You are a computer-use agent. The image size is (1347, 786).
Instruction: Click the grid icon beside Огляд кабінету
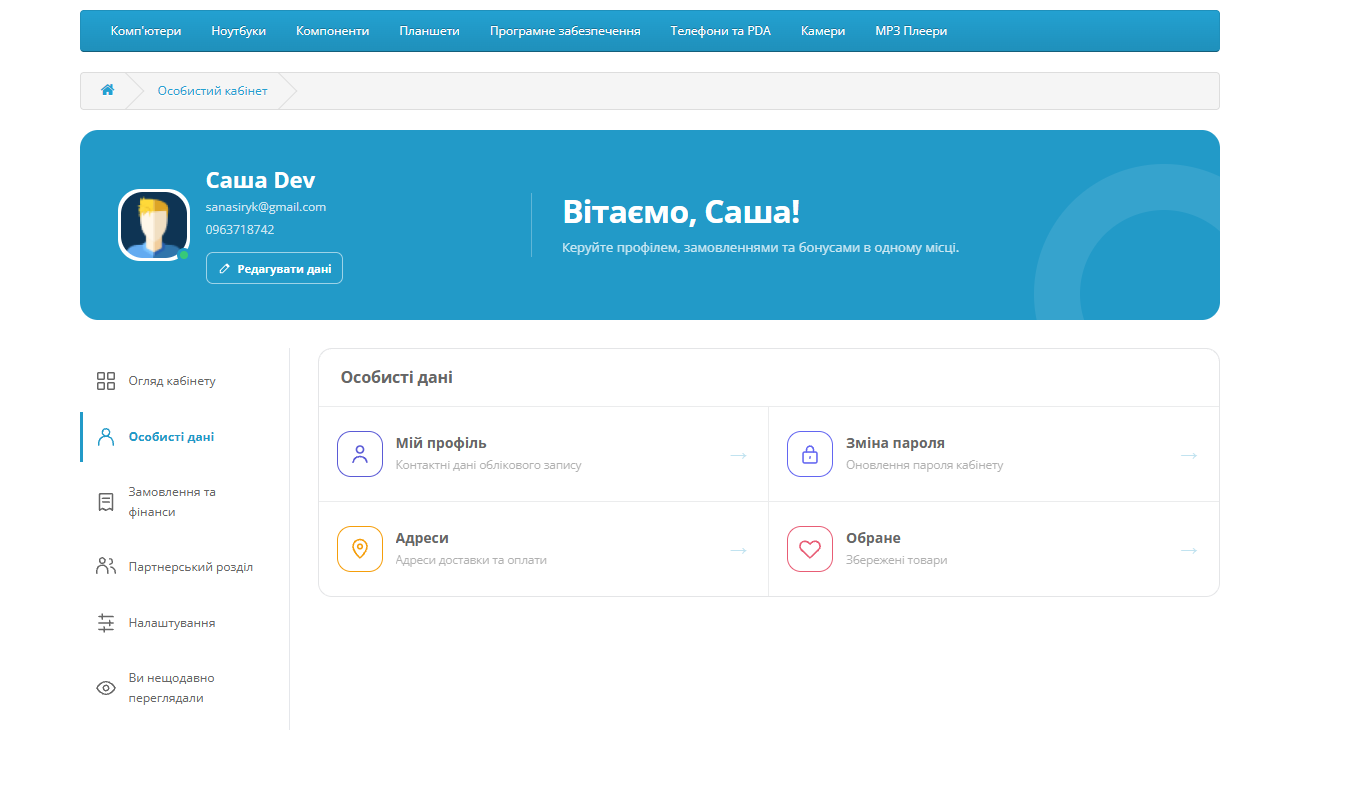tap(106, 381)
